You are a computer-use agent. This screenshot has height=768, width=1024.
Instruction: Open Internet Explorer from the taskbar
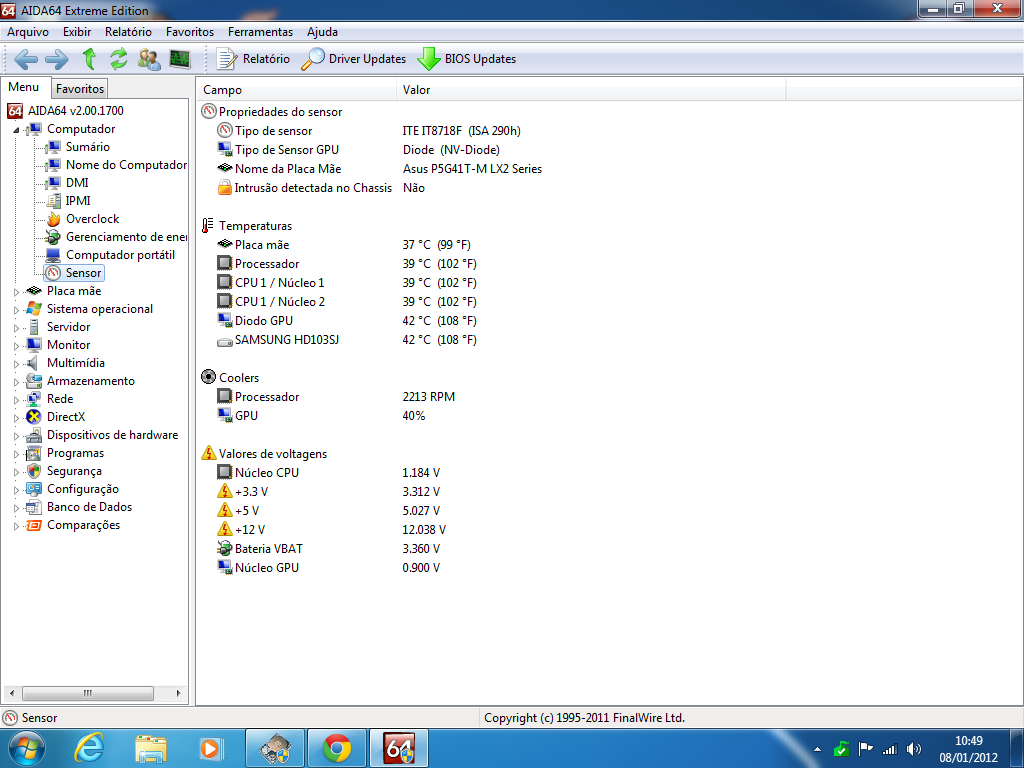click(89, 748)
